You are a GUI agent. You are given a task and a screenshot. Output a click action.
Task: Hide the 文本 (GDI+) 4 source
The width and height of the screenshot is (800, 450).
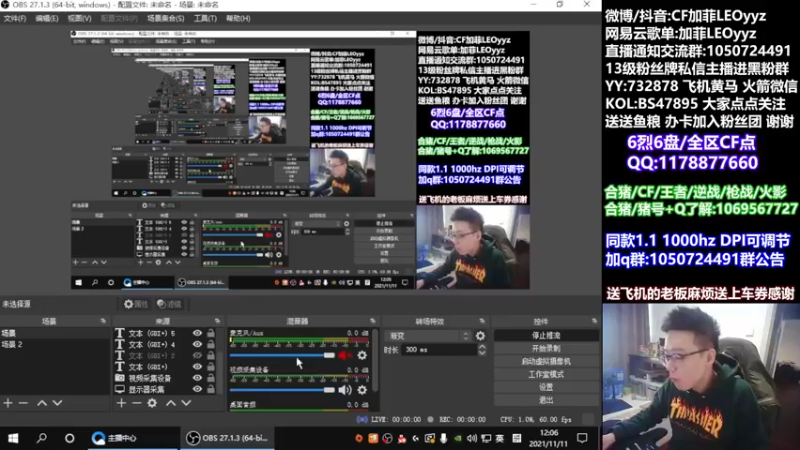tap(197, 344)
